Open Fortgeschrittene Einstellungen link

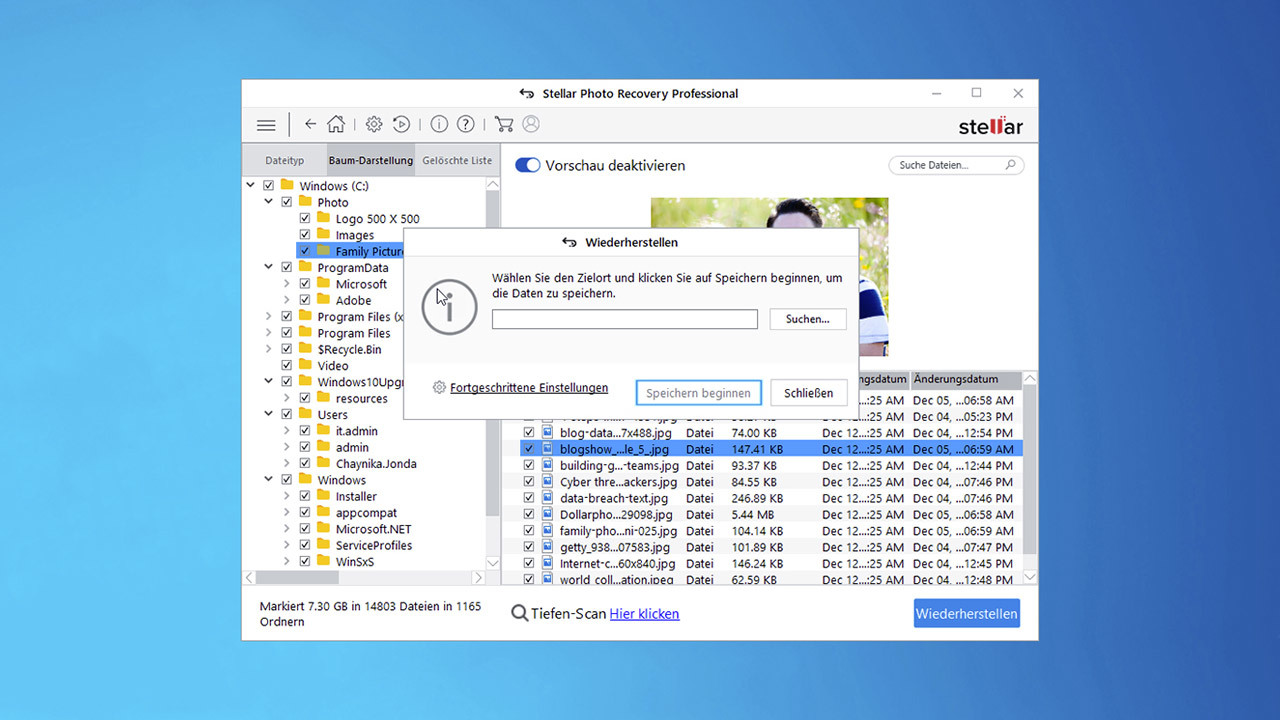529,388
